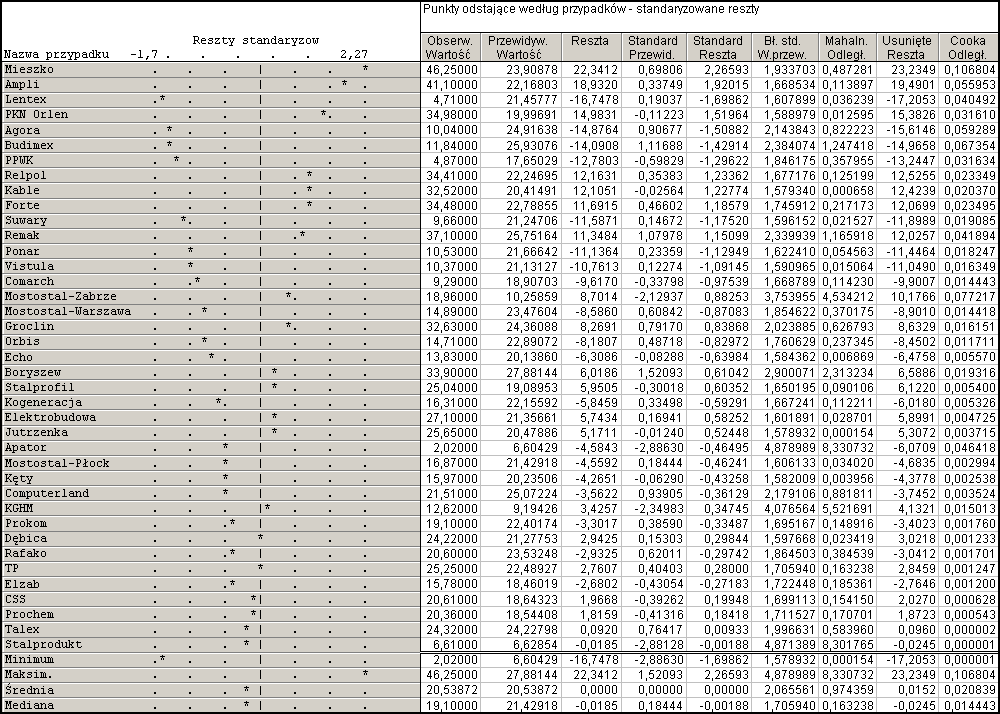Image resolution: width=1000 pixels, height=714 pixels.
Task: Click Mieszko residual 22,3412
Action: (594, 69)
